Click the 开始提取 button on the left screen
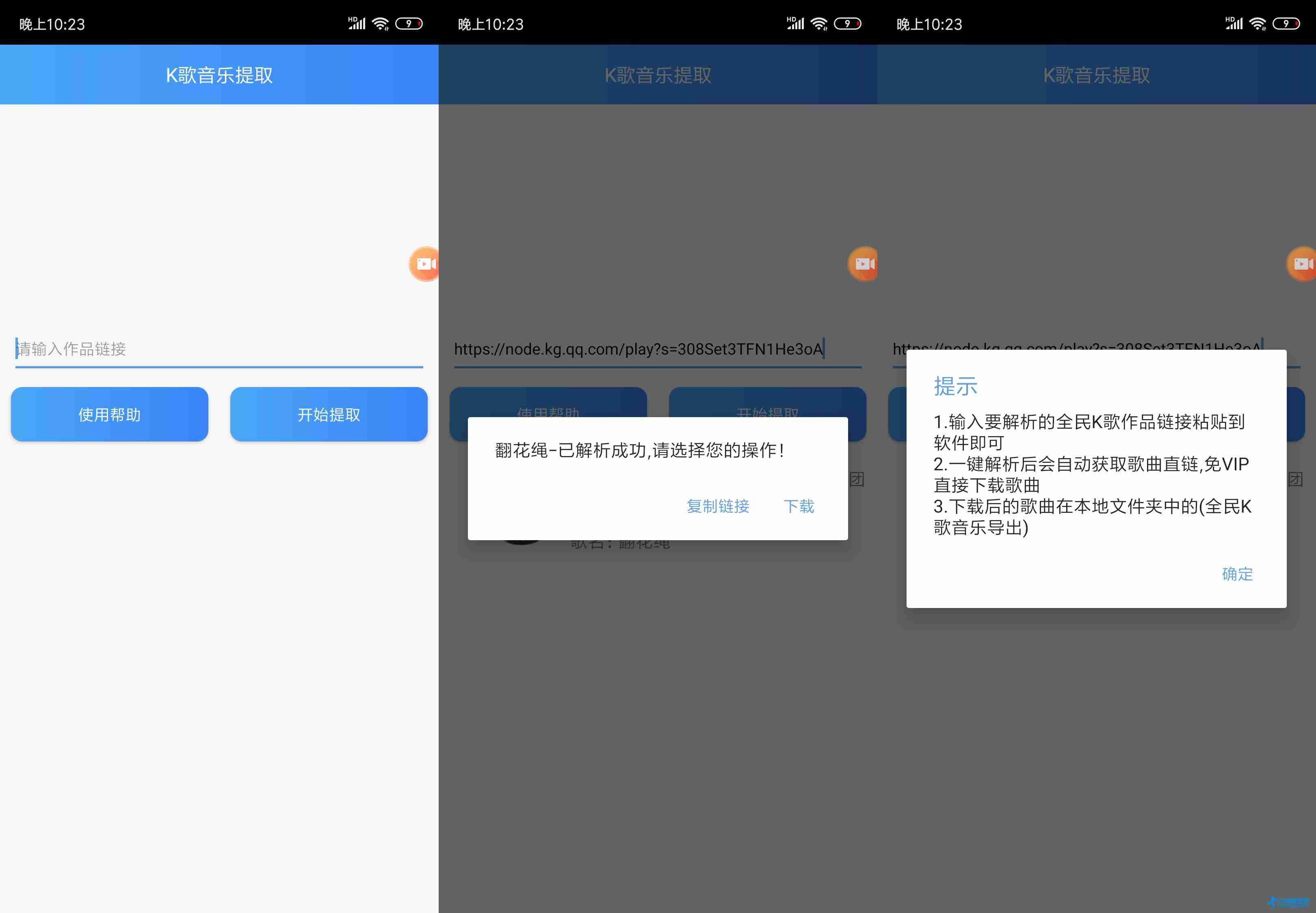Screen dimensions: 1316x913 tap(329, 414)
